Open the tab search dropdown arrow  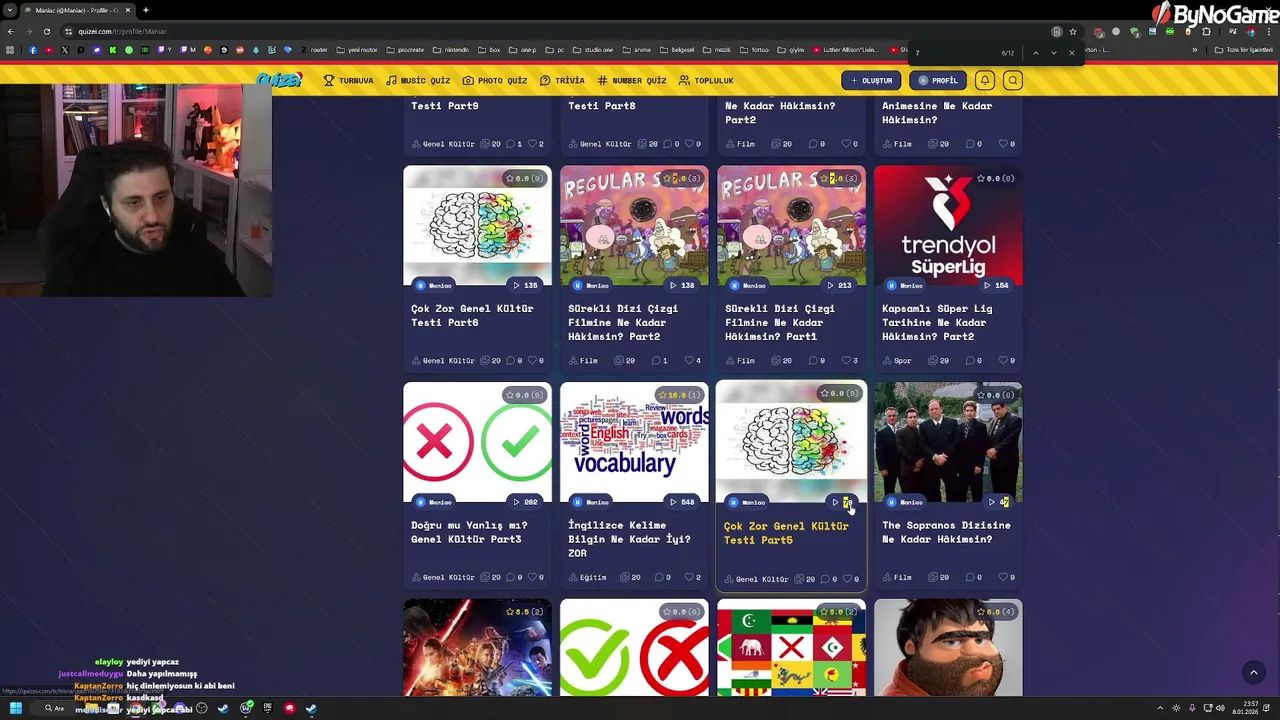(10, 10)
